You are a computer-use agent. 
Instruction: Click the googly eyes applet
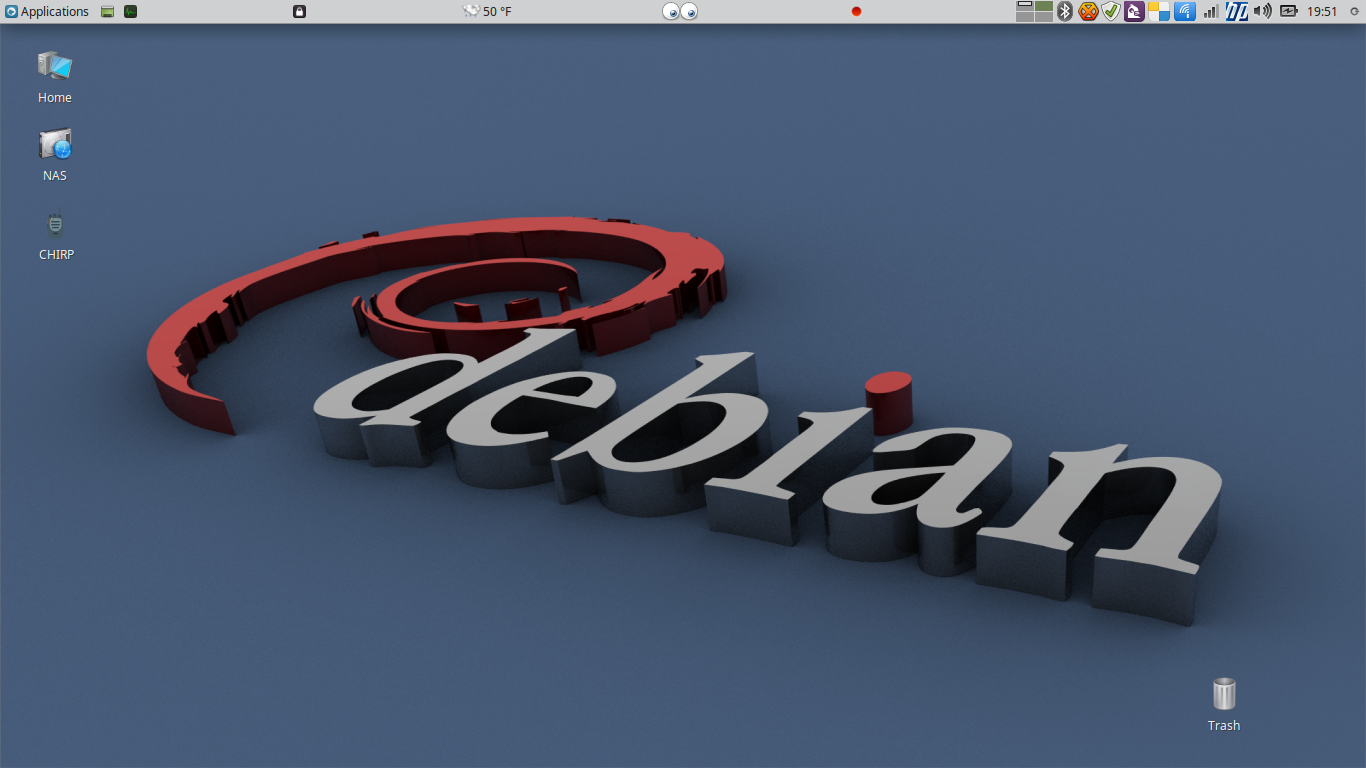click(x=680, y=12)
